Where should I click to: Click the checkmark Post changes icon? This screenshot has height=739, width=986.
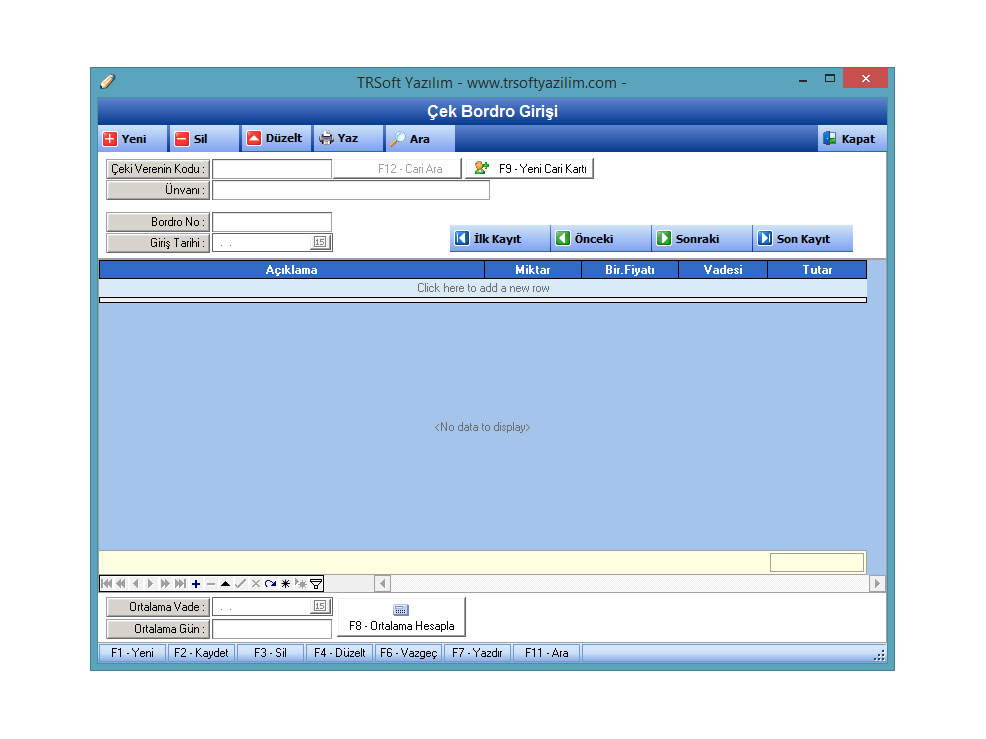pos(240,584)
